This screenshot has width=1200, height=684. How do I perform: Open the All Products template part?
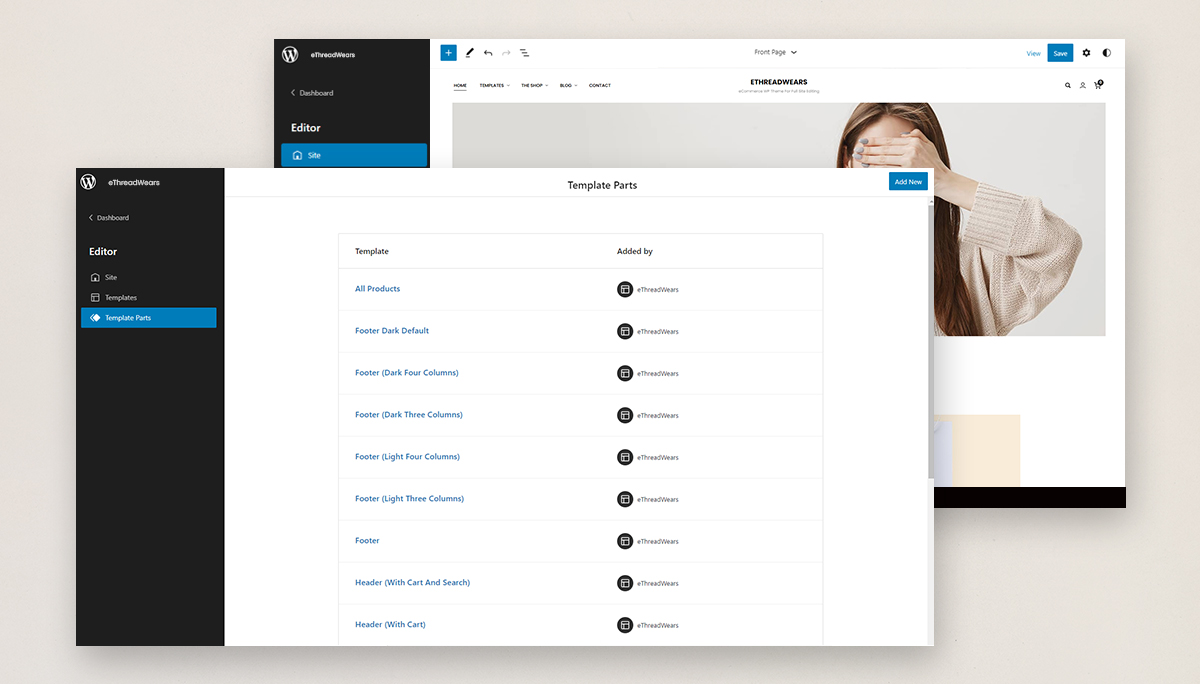pyautogui.click(x=377, y=289)
